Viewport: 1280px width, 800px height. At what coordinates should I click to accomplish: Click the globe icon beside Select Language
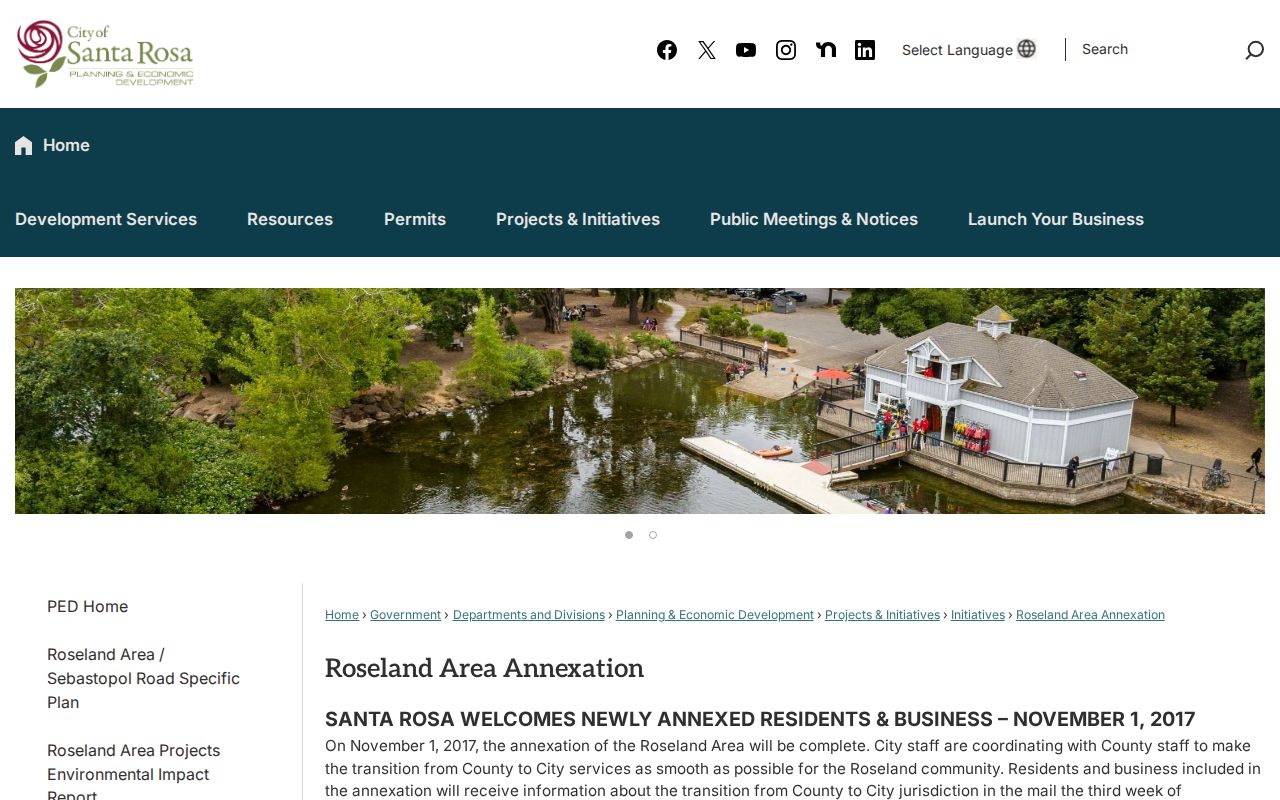point(1026,49)
